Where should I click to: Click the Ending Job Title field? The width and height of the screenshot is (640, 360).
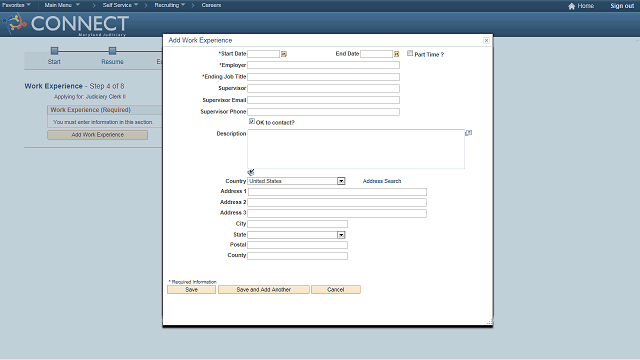pyautogui.click(x=323, y=77)
